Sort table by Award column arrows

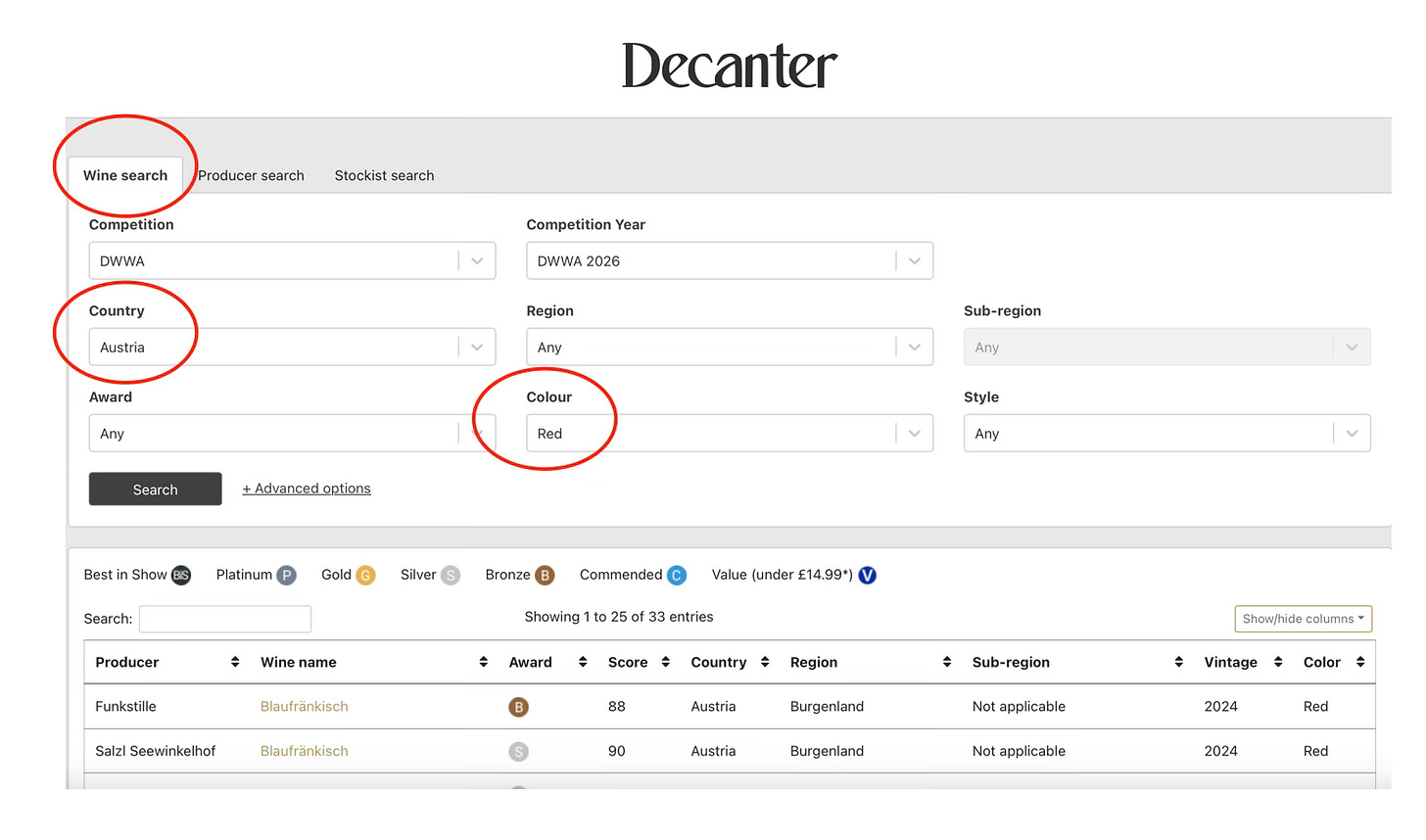tap(583, 663)
